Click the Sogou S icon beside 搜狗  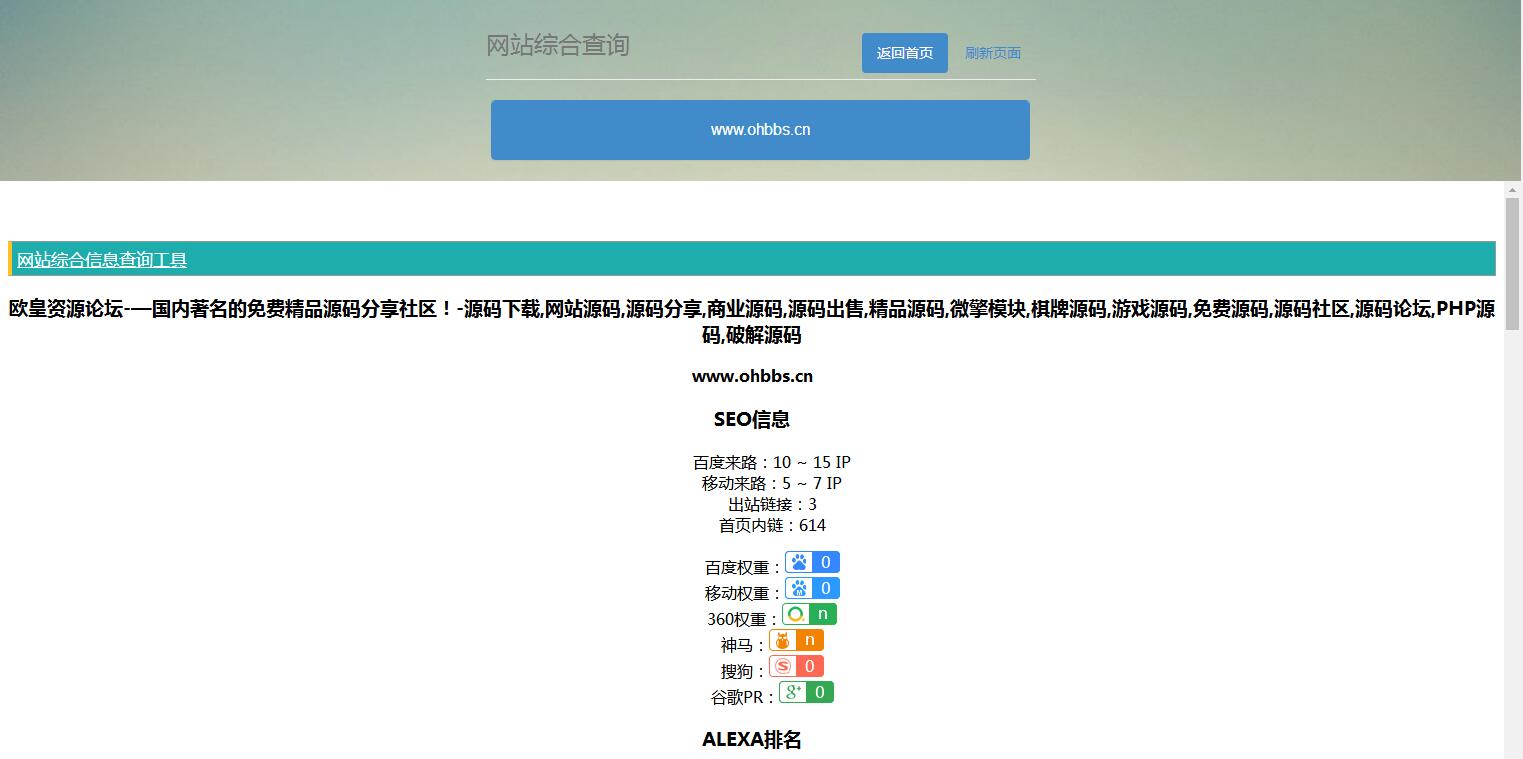pos(783,666)
